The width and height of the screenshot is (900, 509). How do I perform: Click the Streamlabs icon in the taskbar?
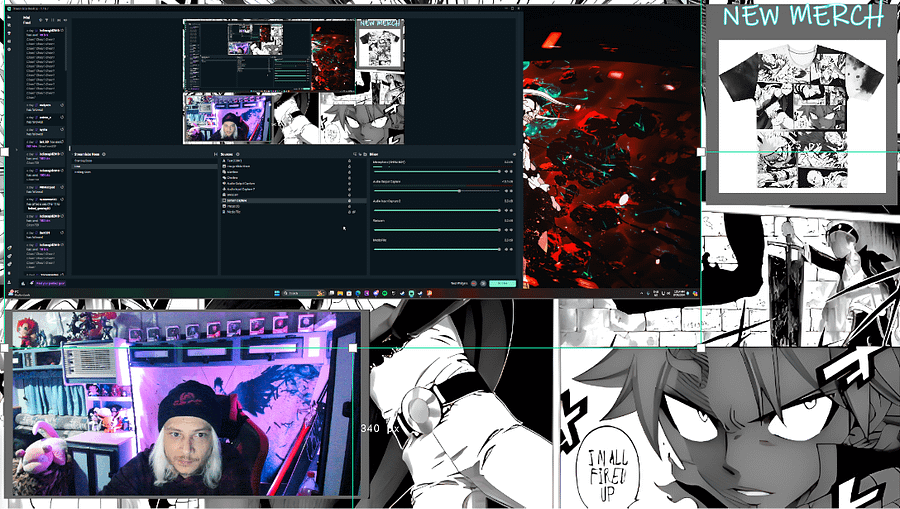click(411, 293)
